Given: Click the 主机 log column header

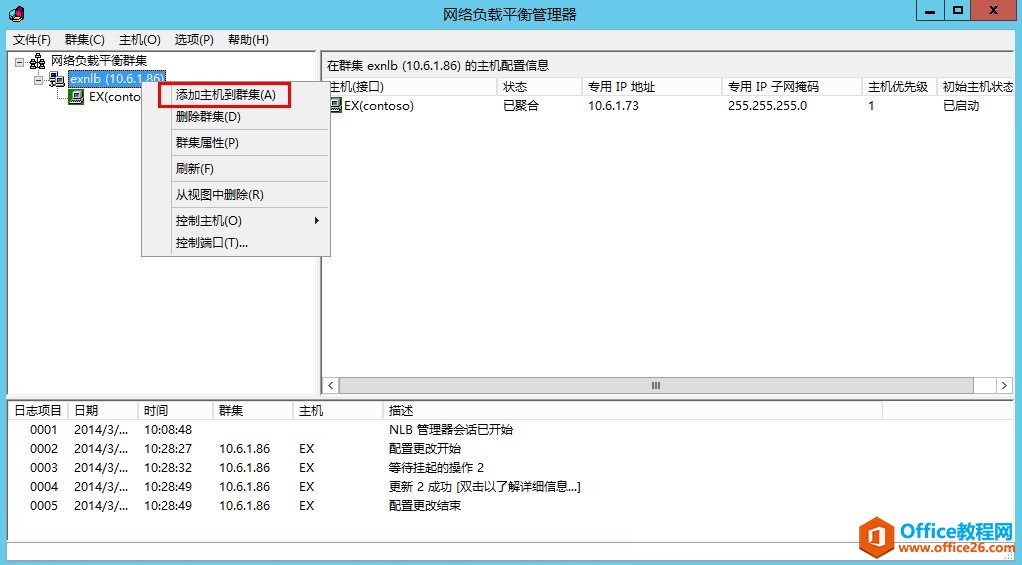Looking at the screenshot, I should tap(338, 411).
